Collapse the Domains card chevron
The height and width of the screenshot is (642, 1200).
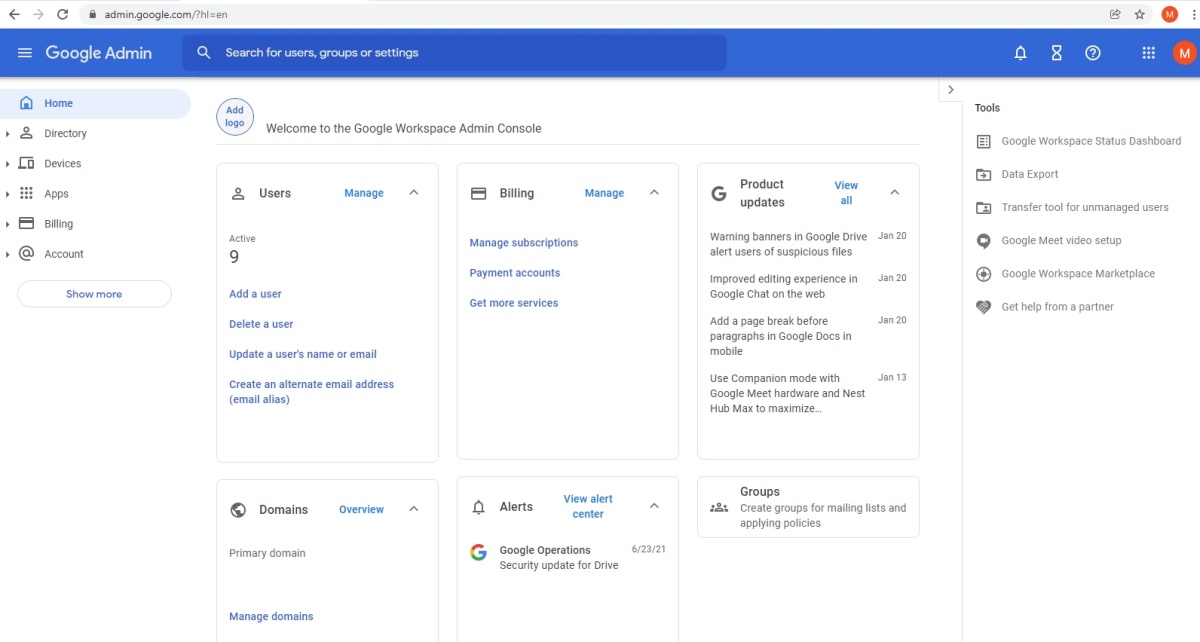(414, 509)
